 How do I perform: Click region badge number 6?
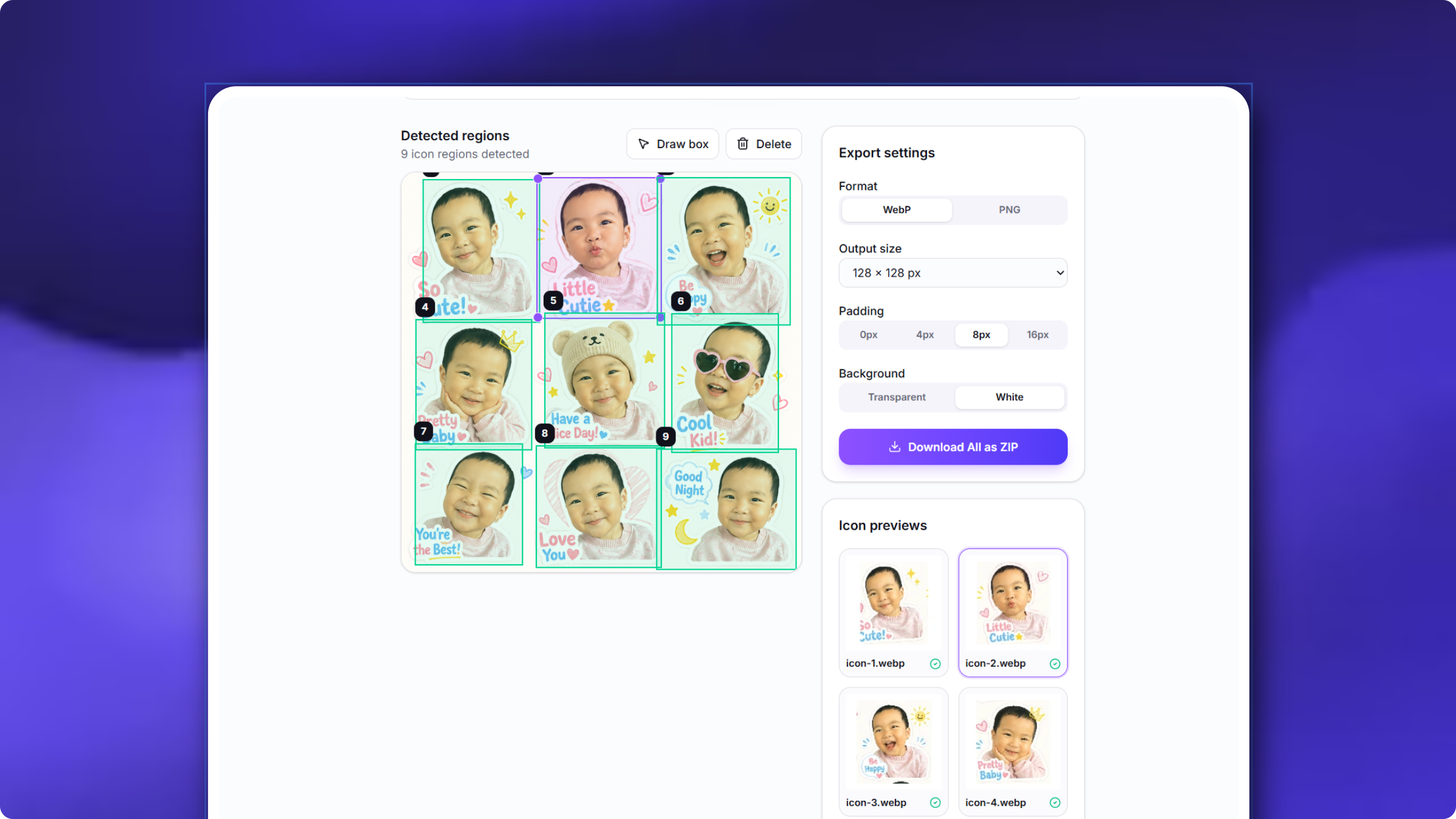click(x=681, y=301)
